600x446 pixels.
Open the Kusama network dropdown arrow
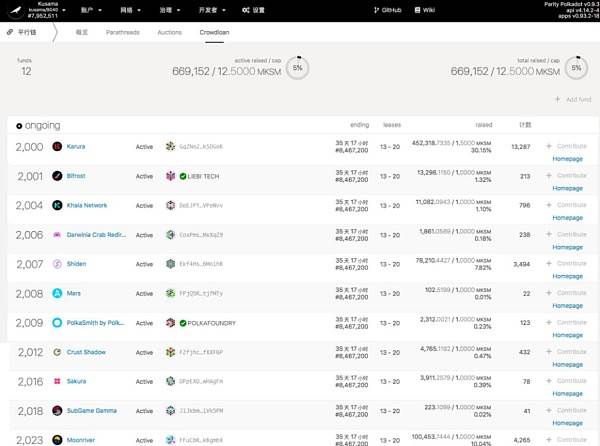[64, 10]
